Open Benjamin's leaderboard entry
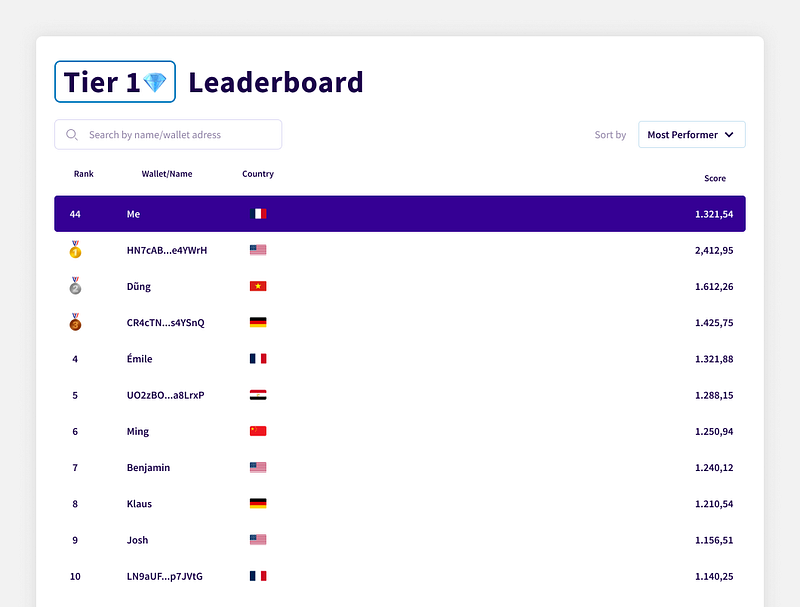Image resolution: width=800 pixels, height=607 pixels. pos(148,468)
